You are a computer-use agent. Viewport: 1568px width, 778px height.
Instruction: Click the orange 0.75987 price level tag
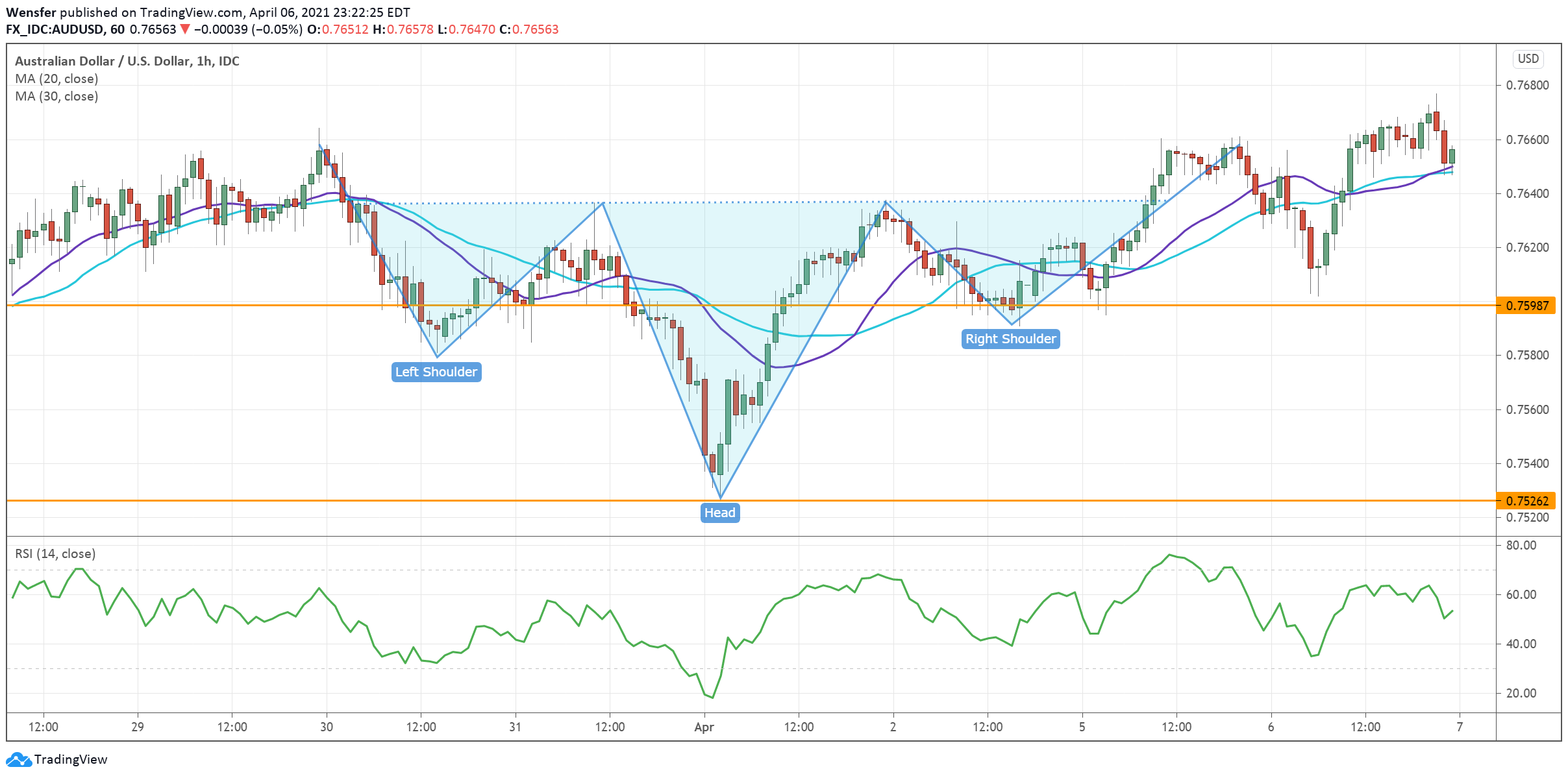point(1526,306)
